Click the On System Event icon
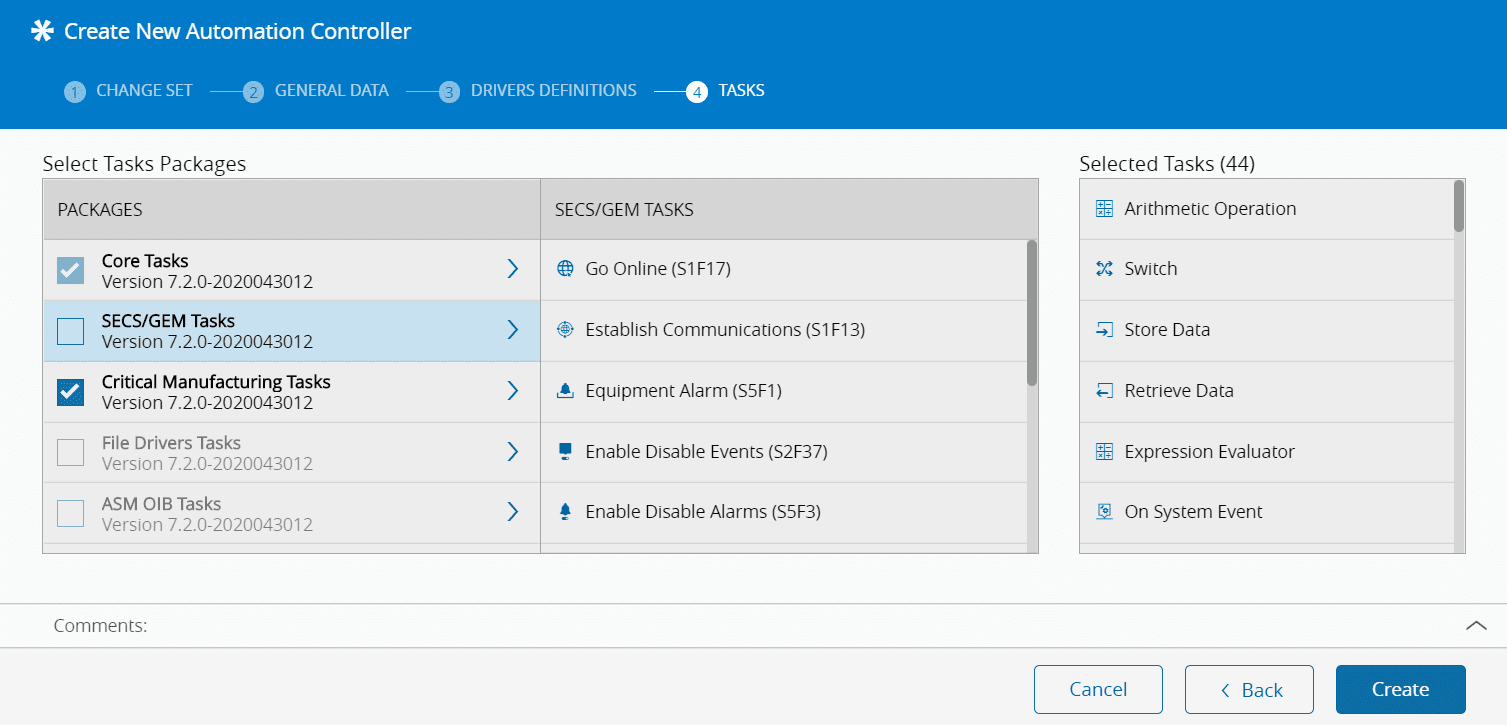The height and width of the screenshot is (725, 1507). click(1104, 512)
